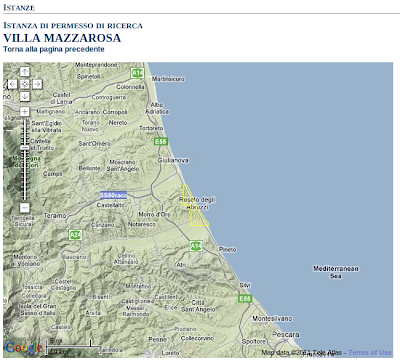This screenshot has width=400, height=361.
Task: Click the Notaresco town label
Action: 142,224
